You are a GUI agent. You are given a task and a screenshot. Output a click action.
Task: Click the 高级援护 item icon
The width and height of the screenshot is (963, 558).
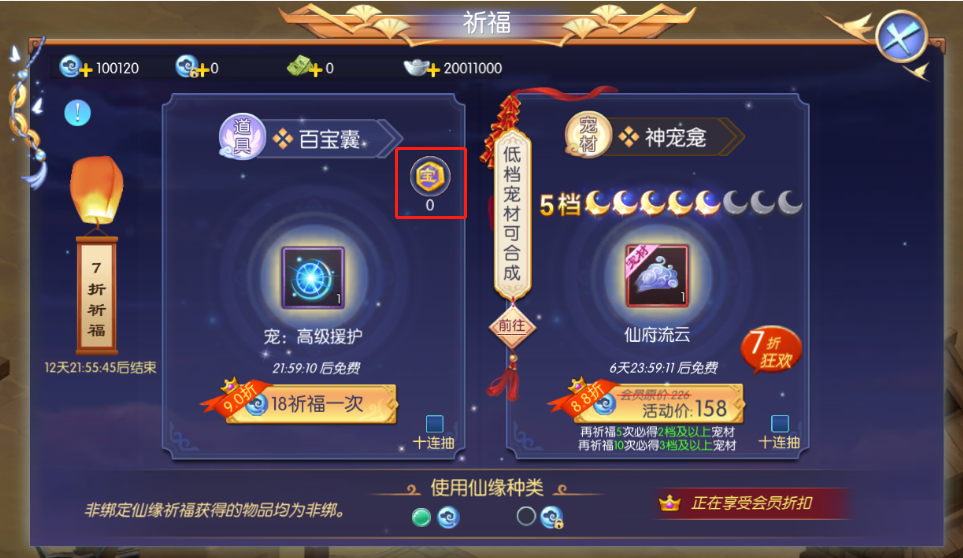coord(313,277)
